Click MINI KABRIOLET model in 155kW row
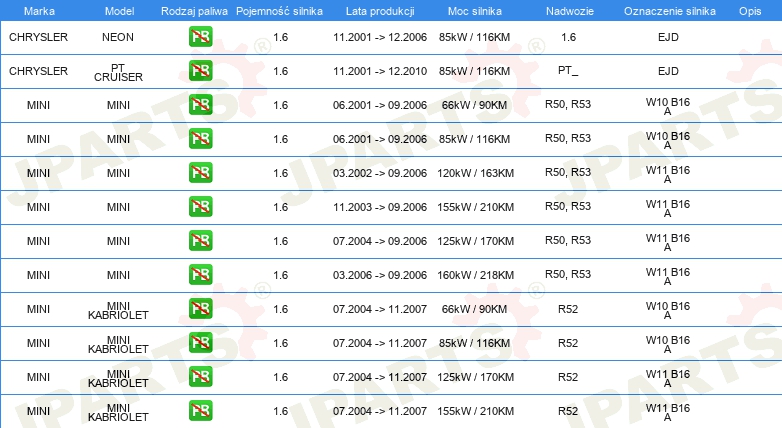The height and width of the screenshot is (428, 782). point(118,412)
